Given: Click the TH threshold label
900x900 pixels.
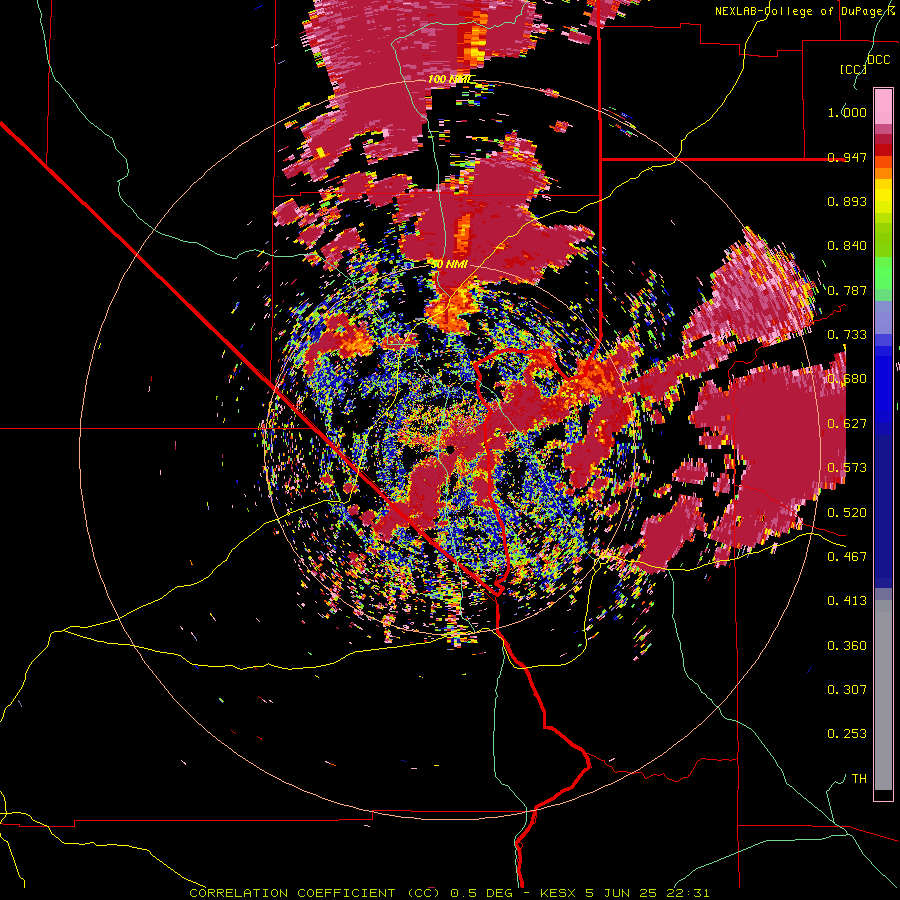Looking at the screenshot, I should [x=859, y=779].
